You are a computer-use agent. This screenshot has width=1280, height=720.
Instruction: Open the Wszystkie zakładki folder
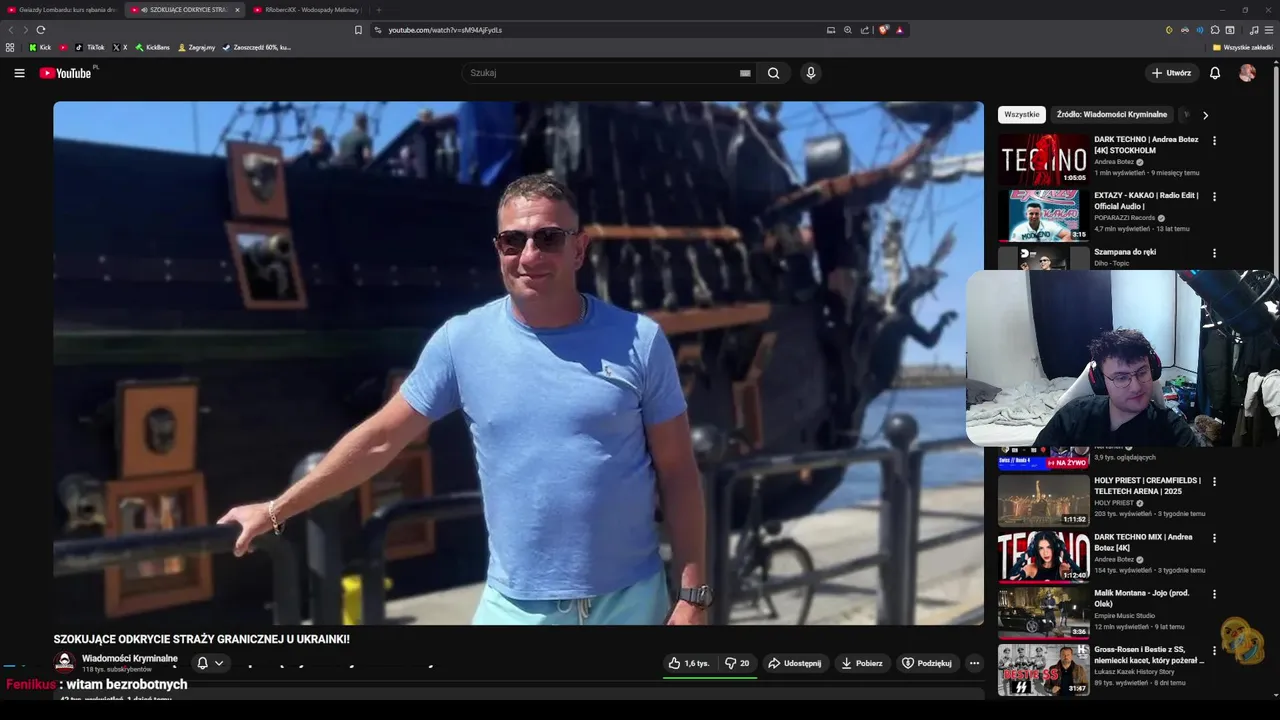pyautogui.click(x=1242, y=47)
